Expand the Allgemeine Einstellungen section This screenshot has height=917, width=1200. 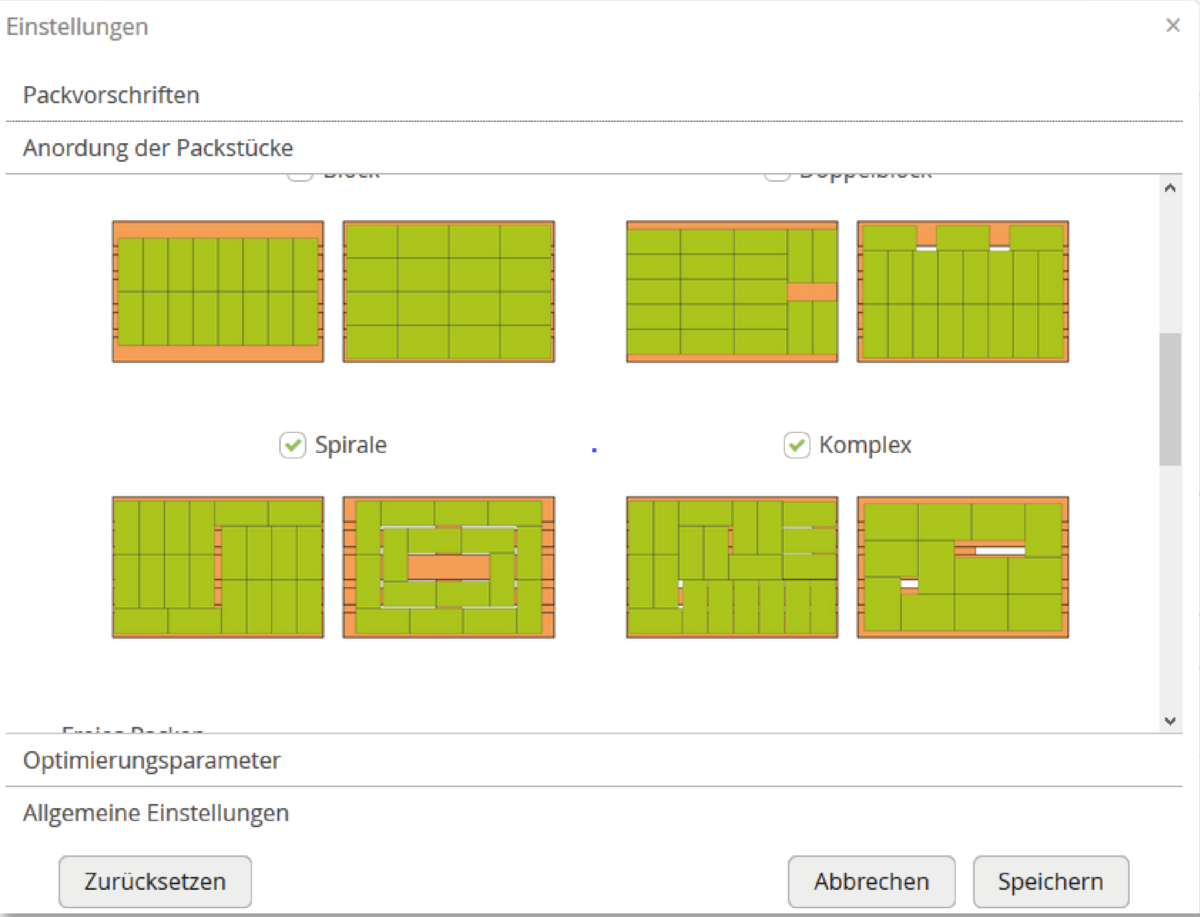(x=155, y=813)
